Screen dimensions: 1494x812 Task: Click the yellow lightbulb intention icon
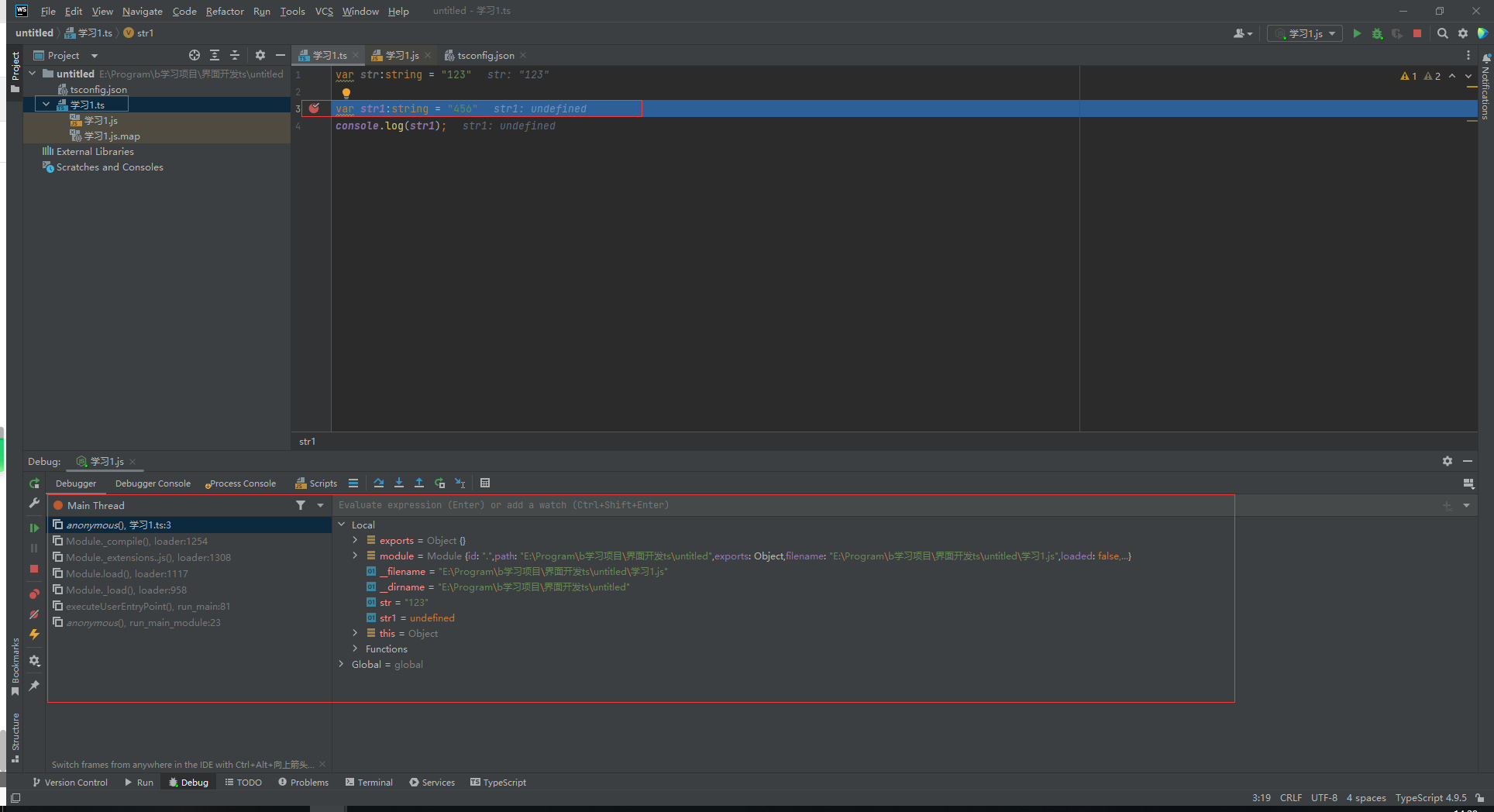(346, 93)
